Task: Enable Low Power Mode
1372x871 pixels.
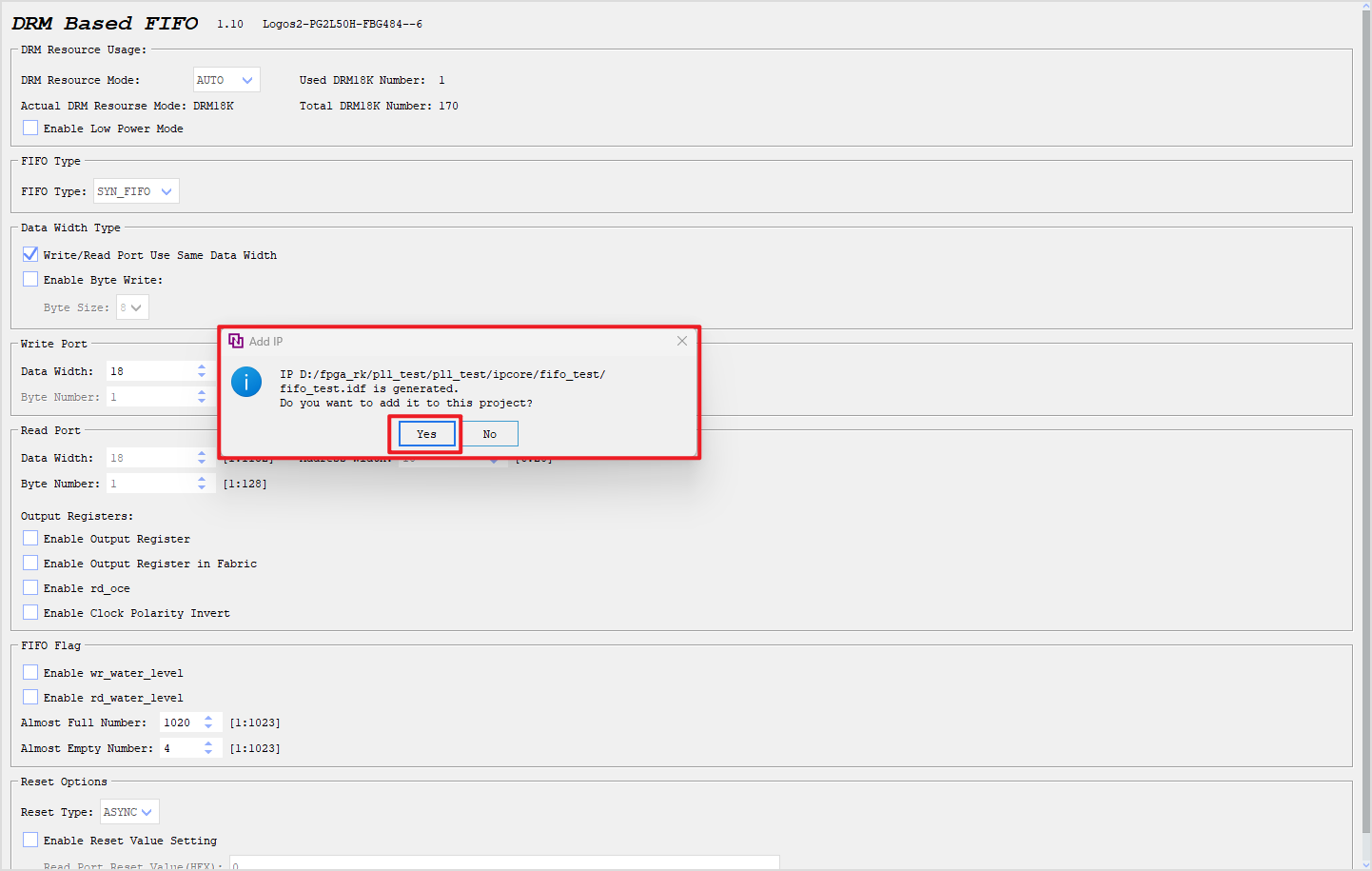Action: 29,127
